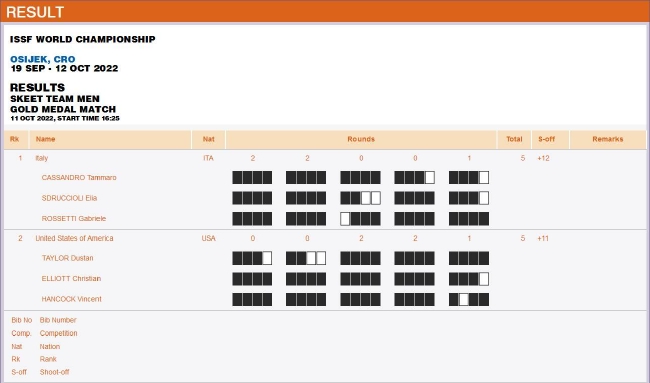Image resolution: width=650 pixels, height=383 pixels.
Task: Select athlete ROSSETTI Gabriele
Action: [74, 218]
